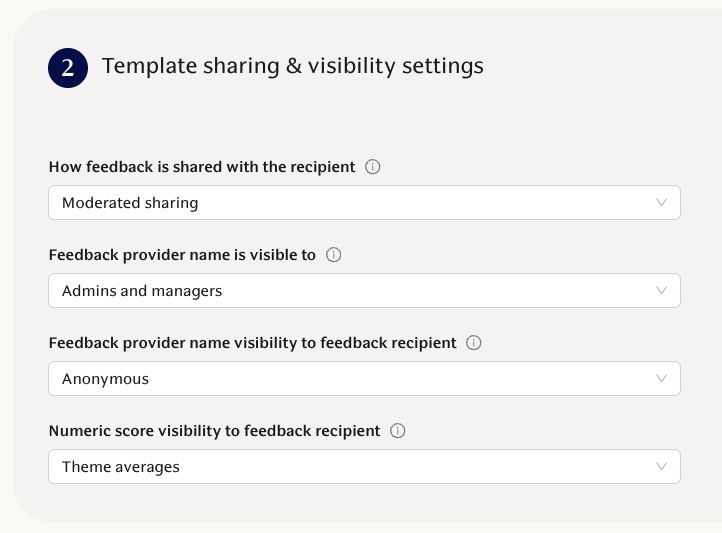Click the selected 'Theme averages' value text
722x533 pixels.
coord(121,467)
